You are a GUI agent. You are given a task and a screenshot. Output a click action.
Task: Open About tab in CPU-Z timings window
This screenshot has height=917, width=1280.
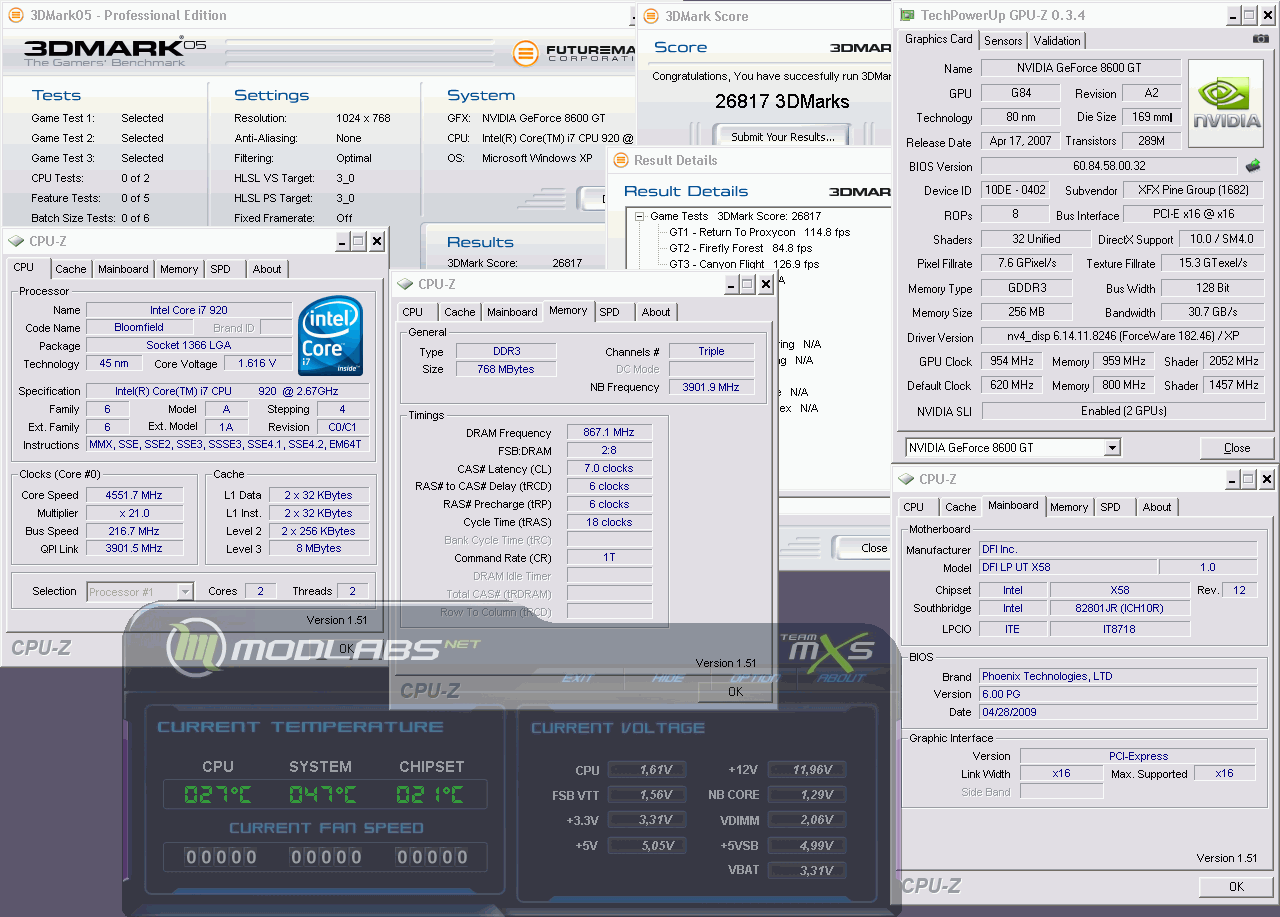pyautogui.click(x=656, y=312)
